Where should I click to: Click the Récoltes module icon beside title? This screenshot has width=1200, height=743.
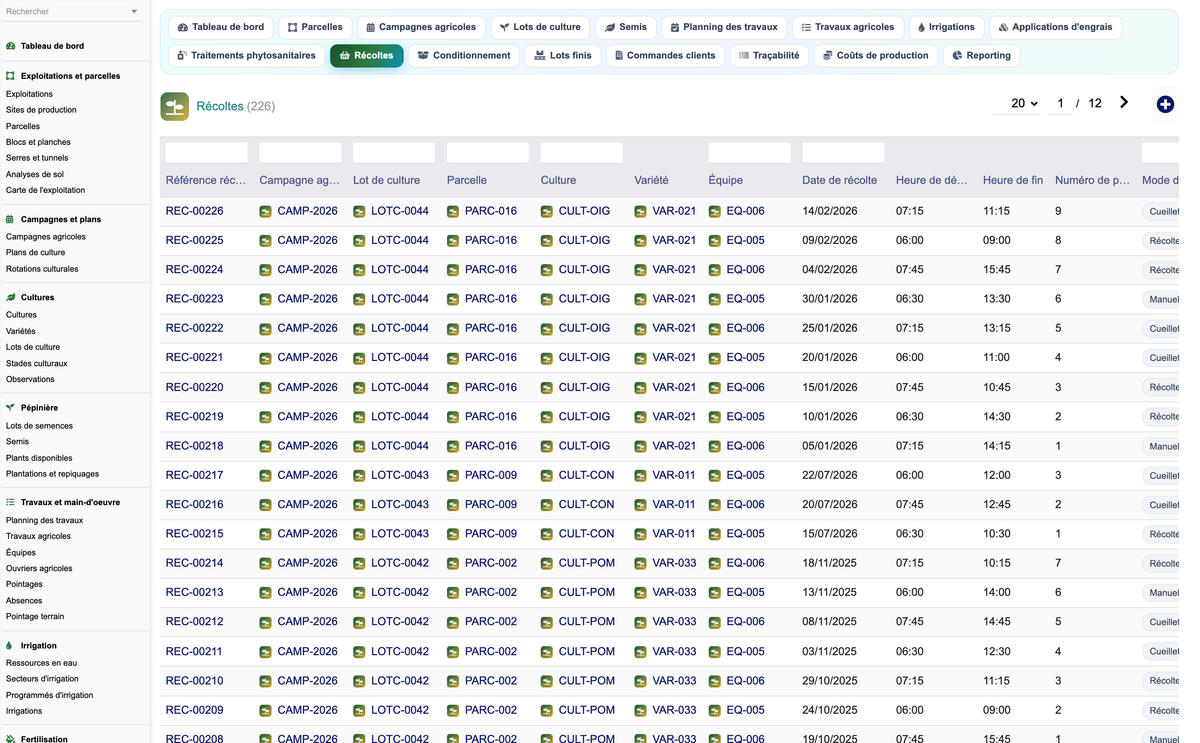tap(175, 106)
